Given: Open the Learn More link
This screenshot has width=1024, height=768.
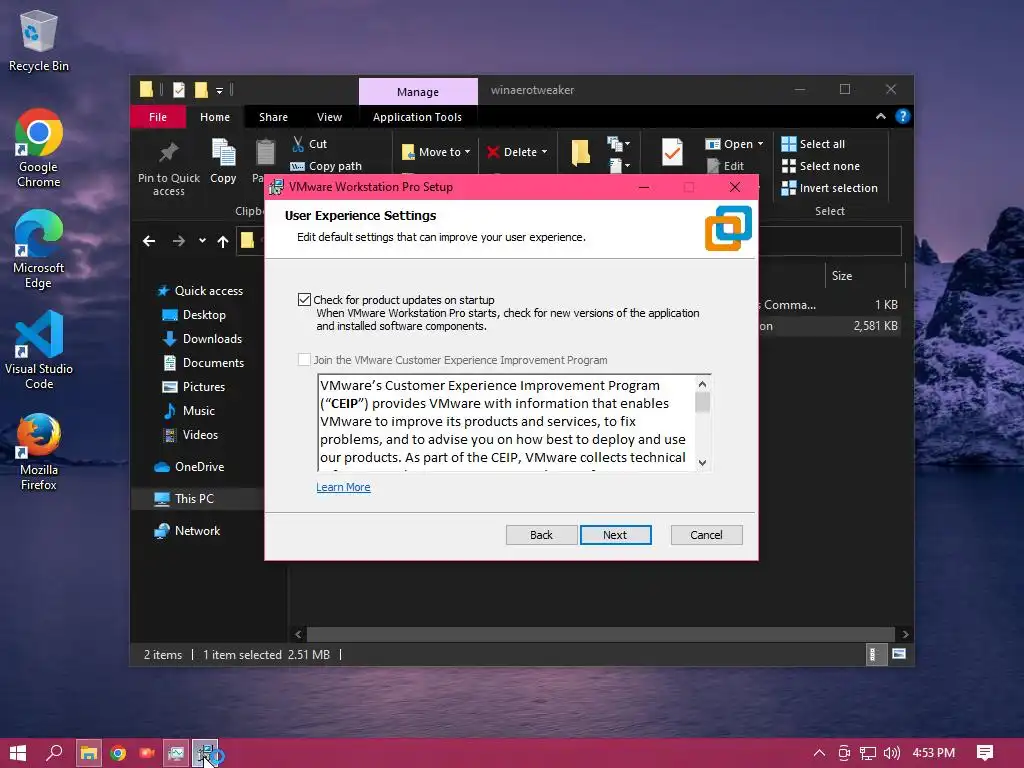Looking at the screenshot, I should [344, 487].
